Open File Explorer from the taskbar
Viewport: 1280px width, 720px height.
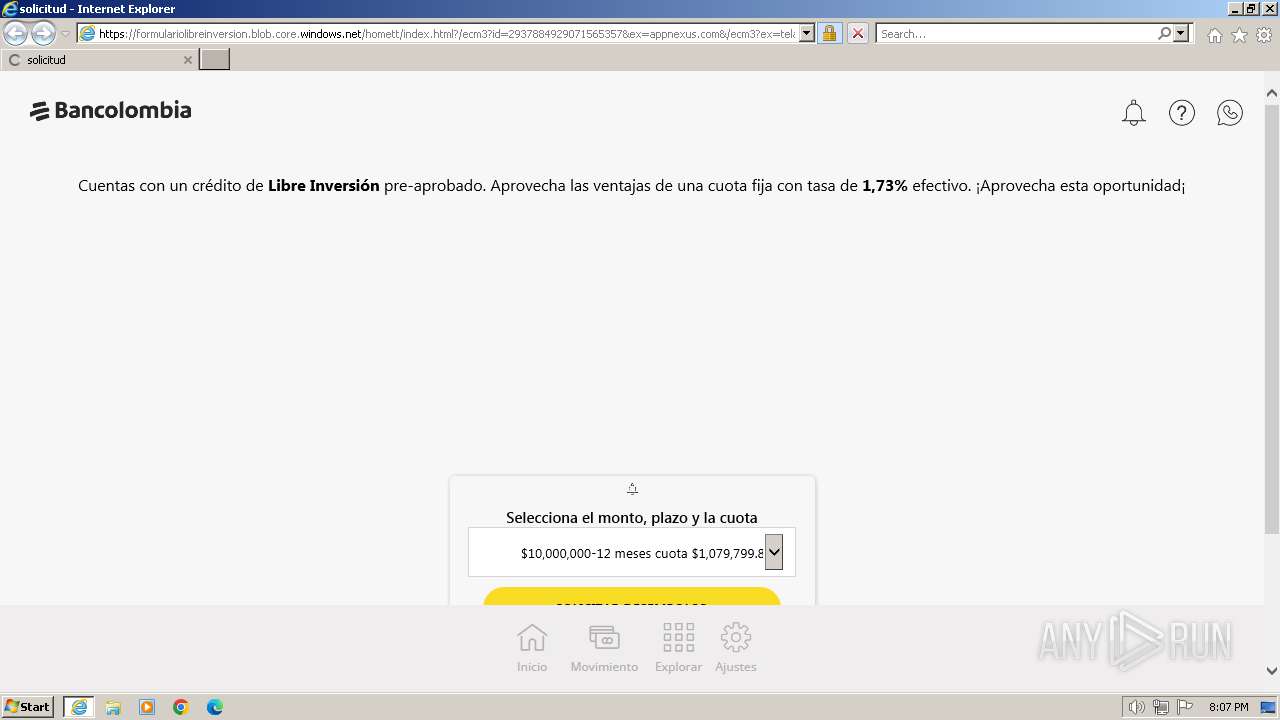(x=113, y=707)
